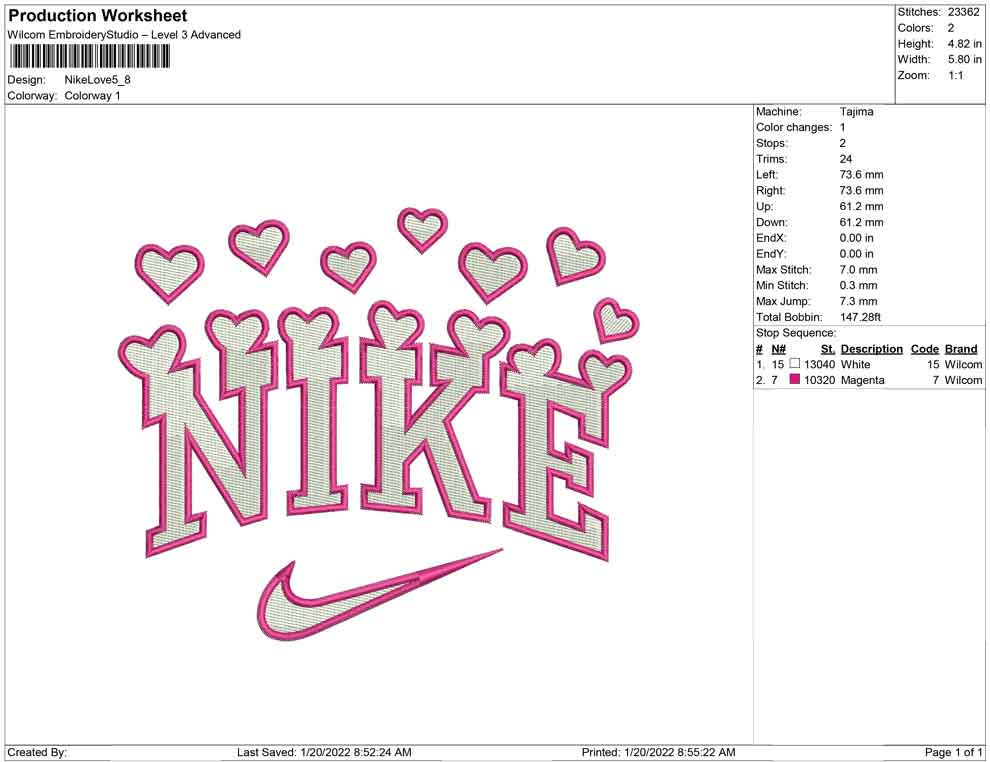Image resolution: width=990 pixels, height=762 pixels.
Task: Click the 'White' description in stop row 1
Action: point(855,364)
